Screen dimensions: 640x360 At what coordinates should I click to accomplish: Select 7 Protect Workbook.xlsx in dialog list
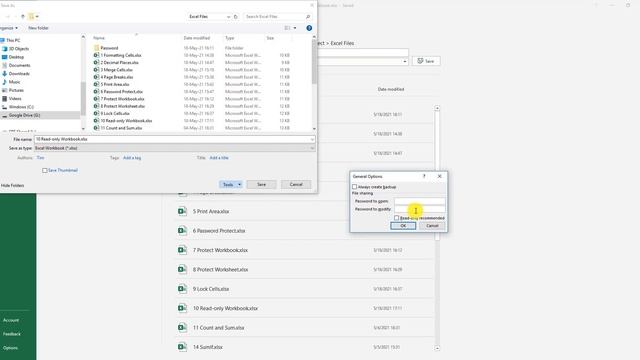click(122, 99)
